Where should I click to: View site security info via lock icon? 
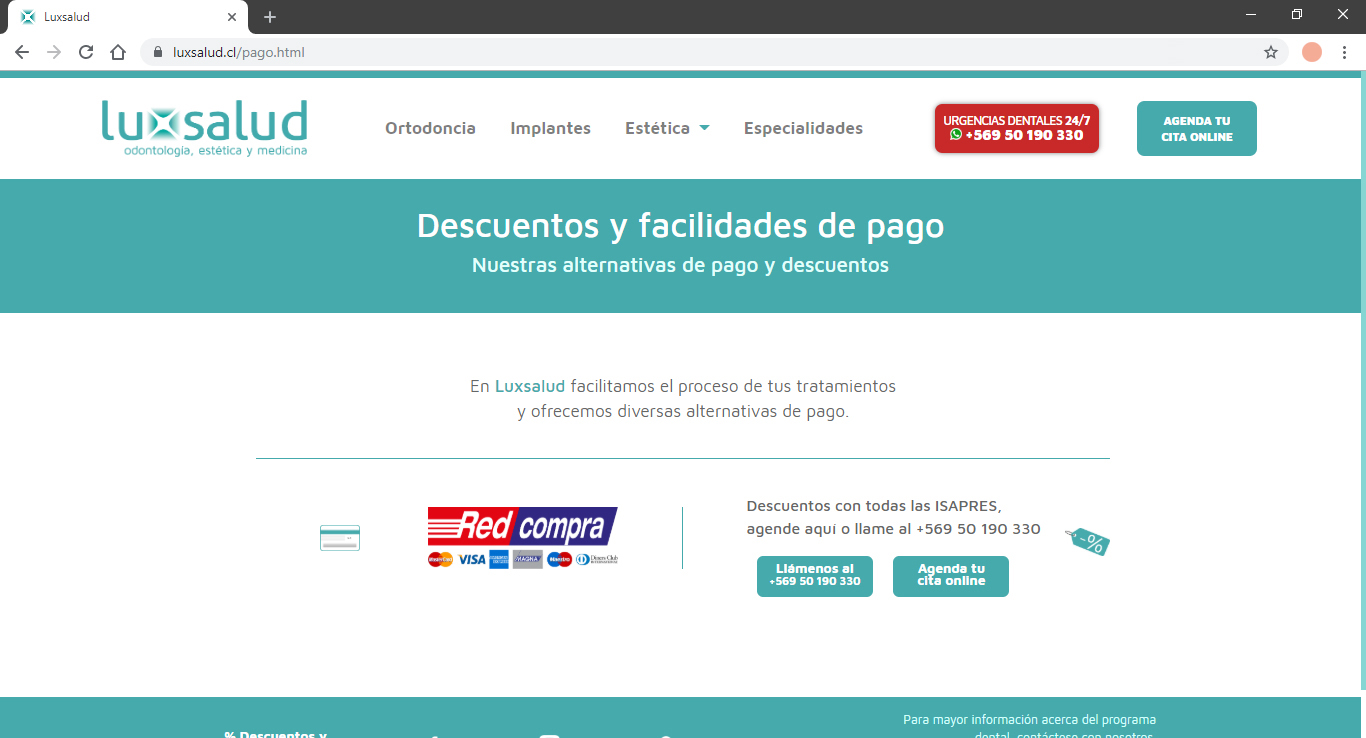[157, 52]
